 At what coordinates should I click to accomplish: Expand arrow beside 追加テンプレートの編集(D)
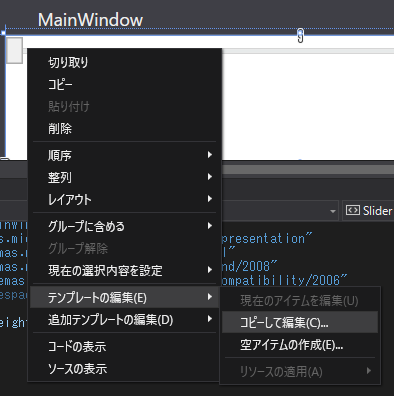click(x=209, y=319)
